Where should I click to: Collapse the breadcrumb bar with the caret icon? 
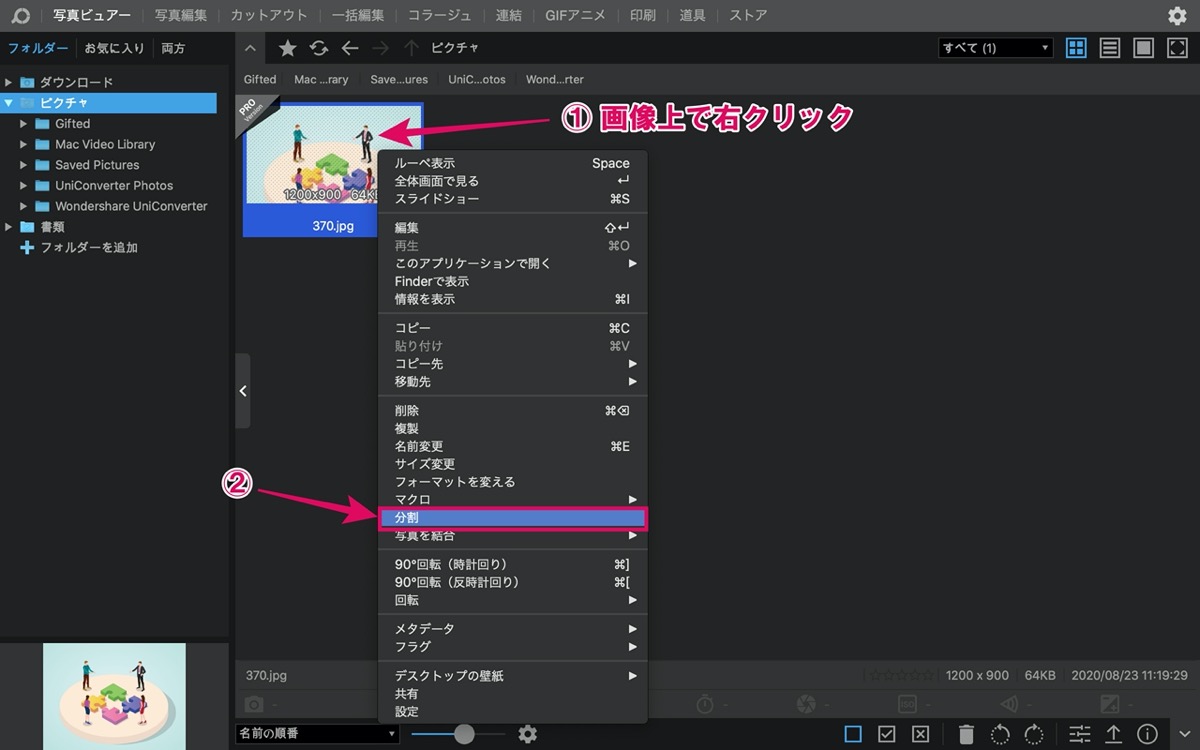250,48
